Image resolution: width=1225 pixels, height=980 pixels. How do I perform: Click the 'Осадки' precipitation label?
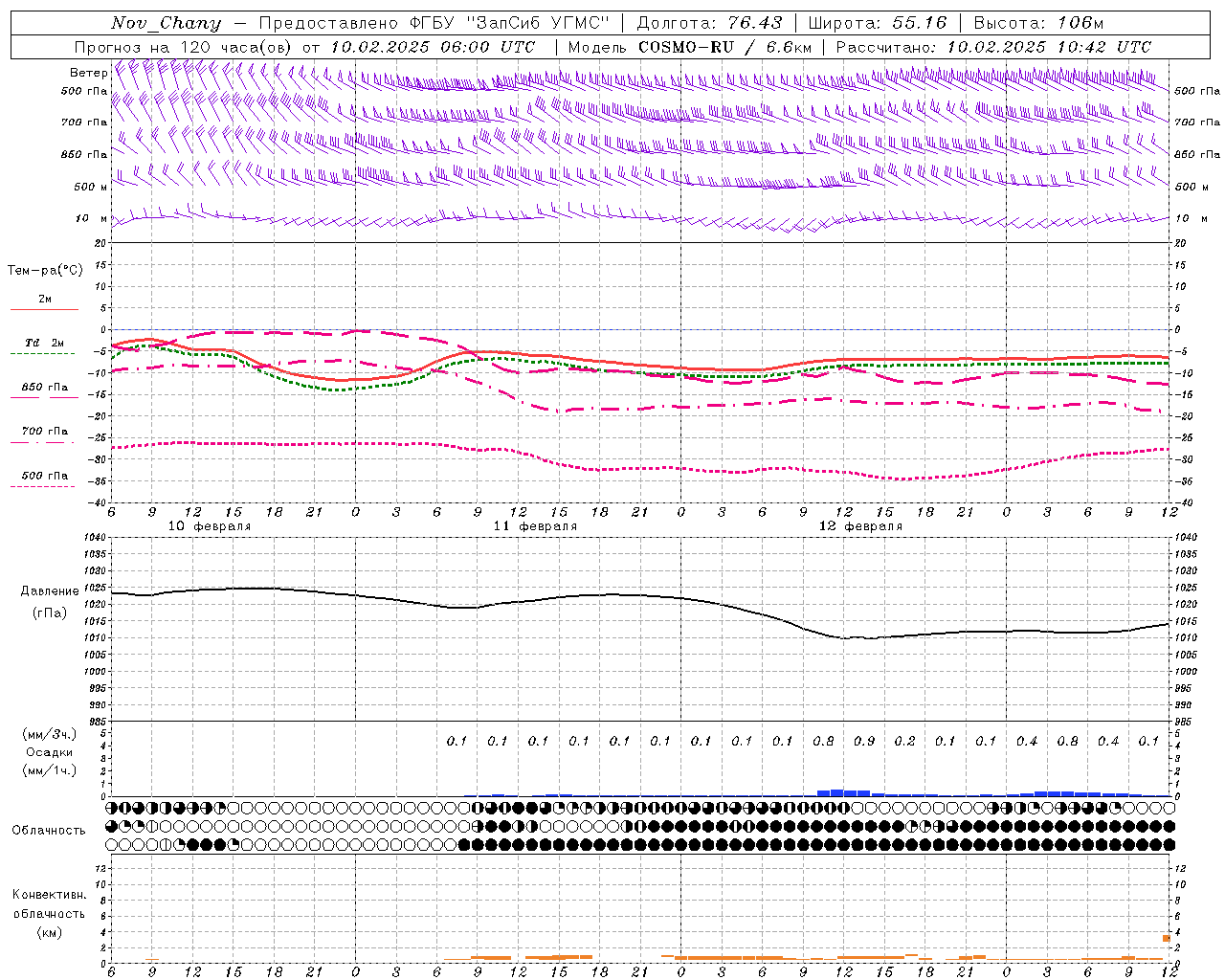[50, 753]
